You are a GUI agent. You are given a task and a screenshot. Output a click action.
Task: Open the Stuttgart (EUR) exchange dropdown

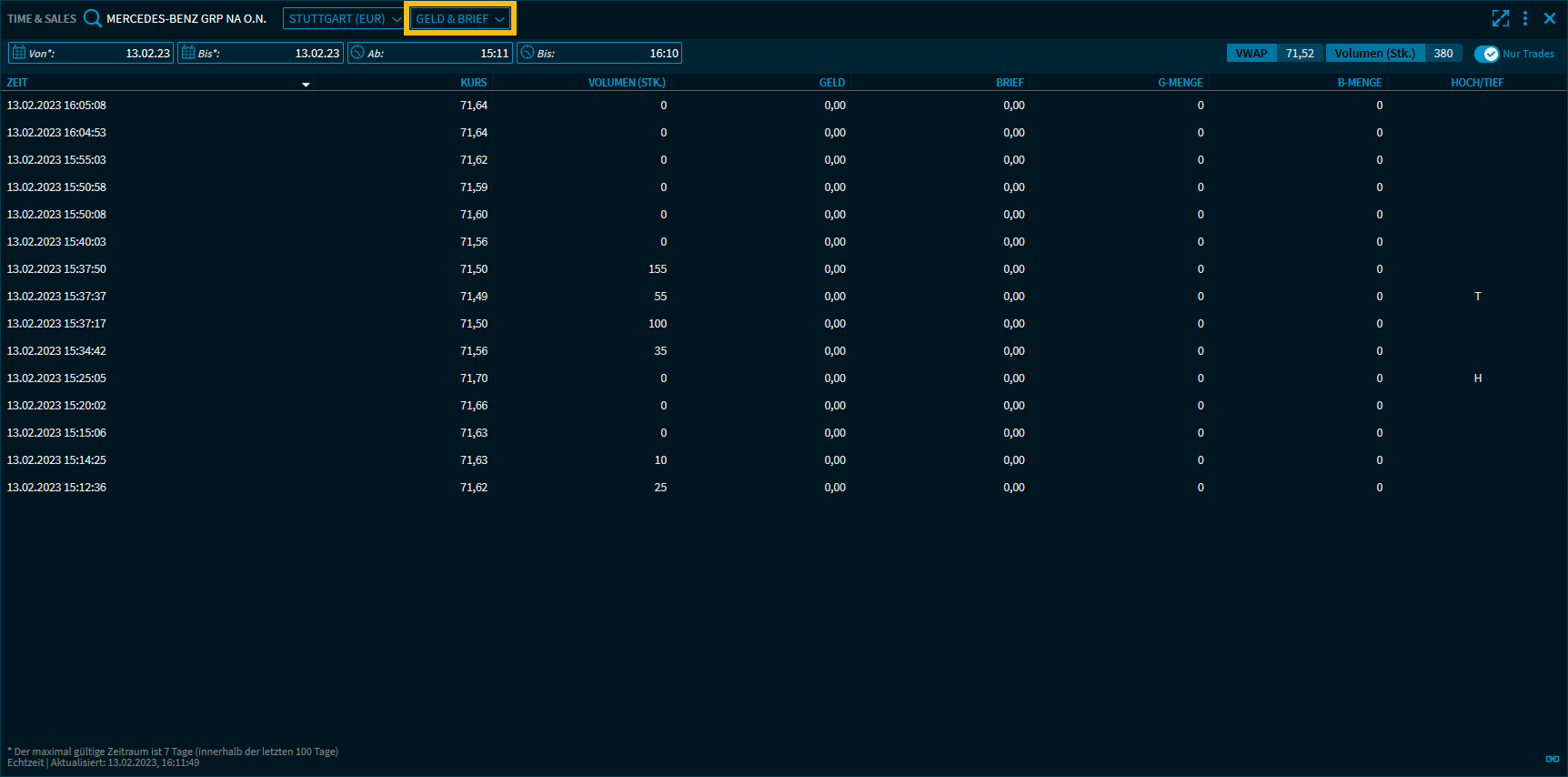[344, 19]
